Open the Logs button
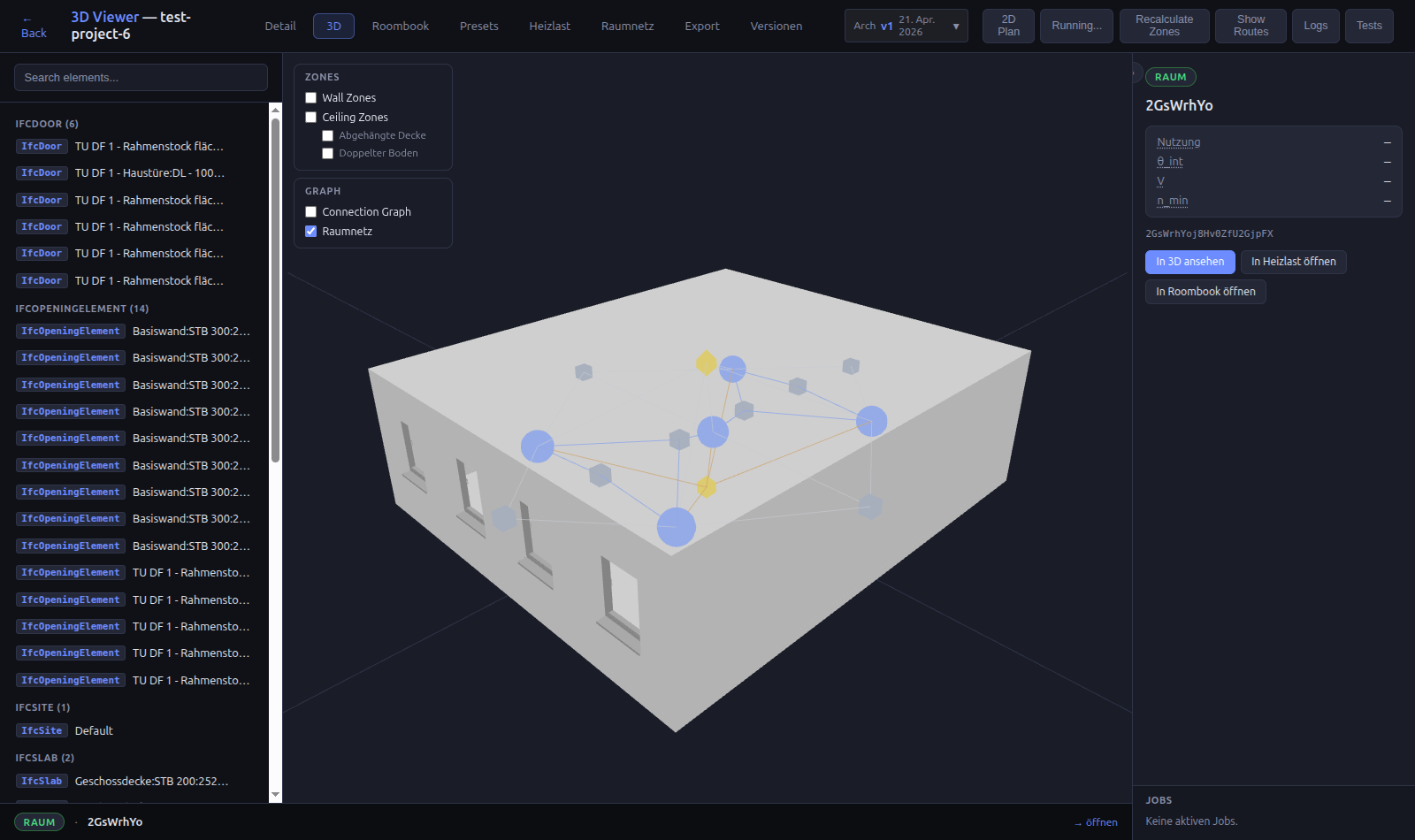The image size is (1415, 840). tap(1315, 26)
